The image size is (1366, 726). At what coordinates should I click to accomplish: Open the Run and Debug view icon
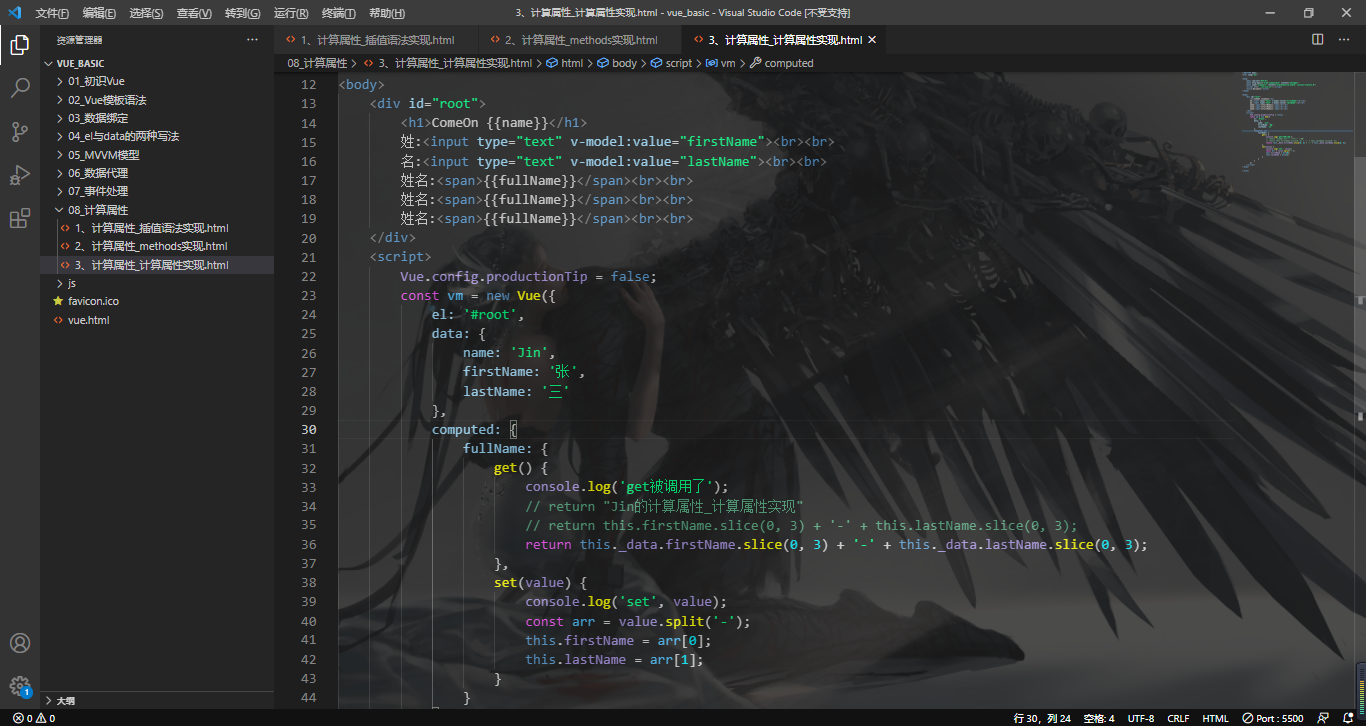pyautogui.click(x=19, y=176)
